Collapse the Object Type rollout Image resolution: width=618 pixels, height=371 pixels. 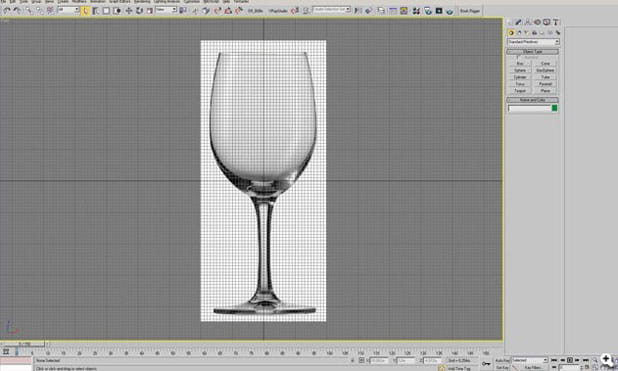pos(532,52)
